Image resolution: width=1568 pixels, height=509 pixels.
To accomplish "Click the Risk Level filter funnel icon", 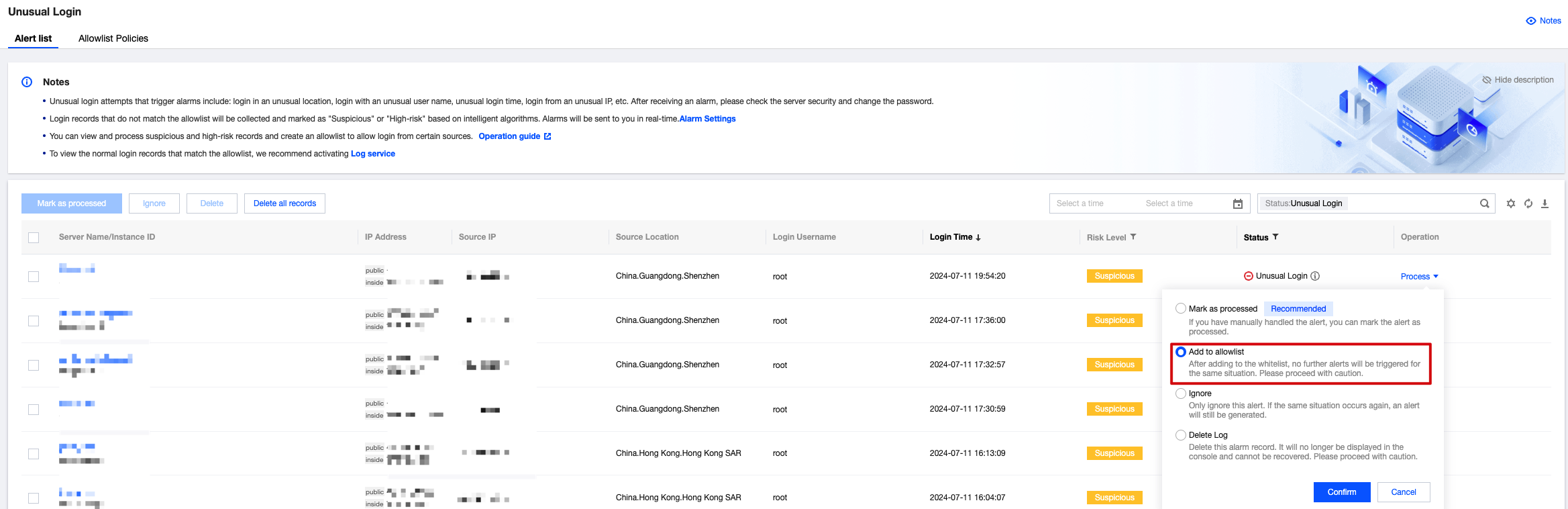I will (1133, 237).
